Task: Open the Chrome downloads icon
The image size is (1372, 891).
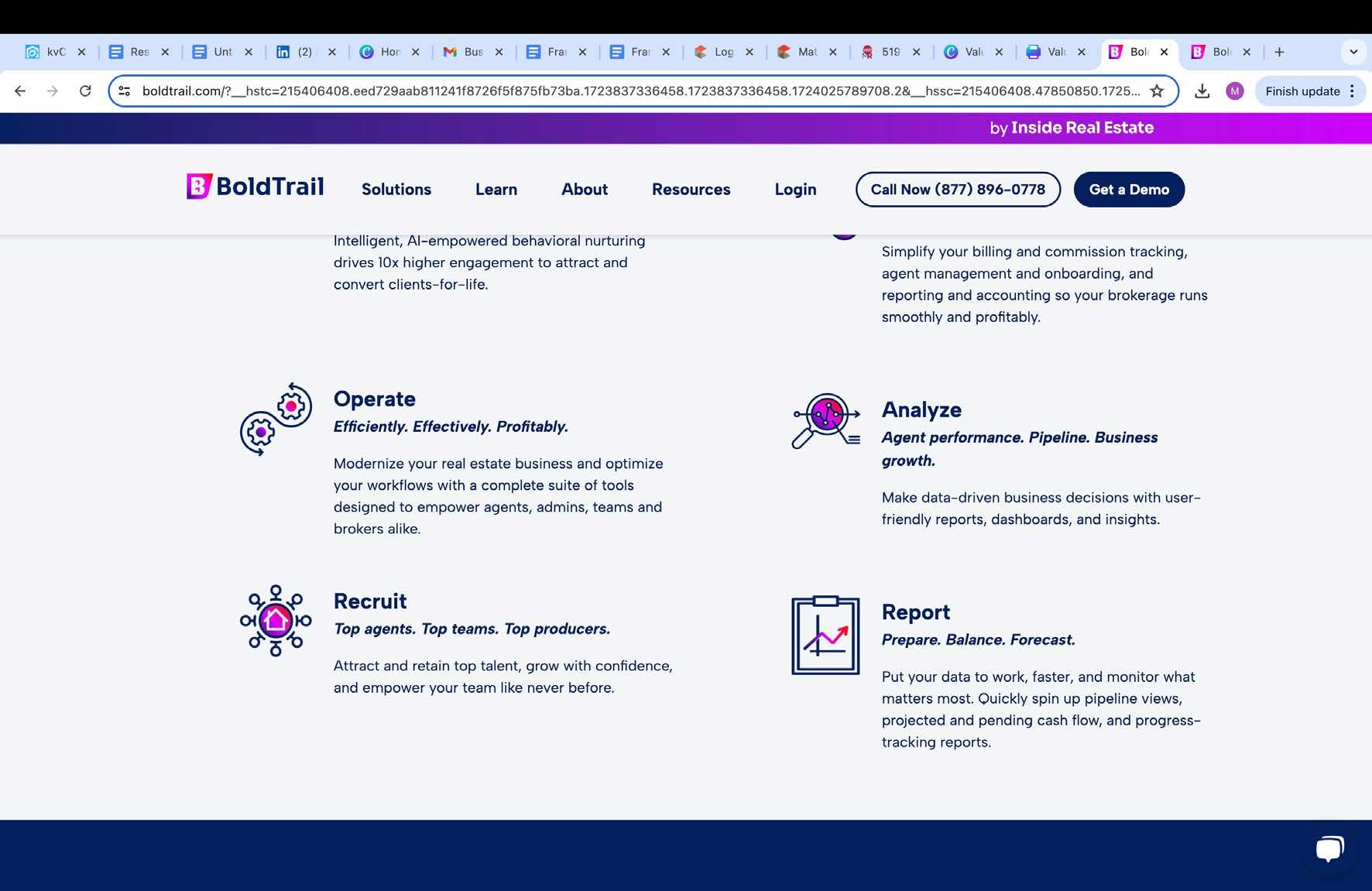Action: [1202, 91]
